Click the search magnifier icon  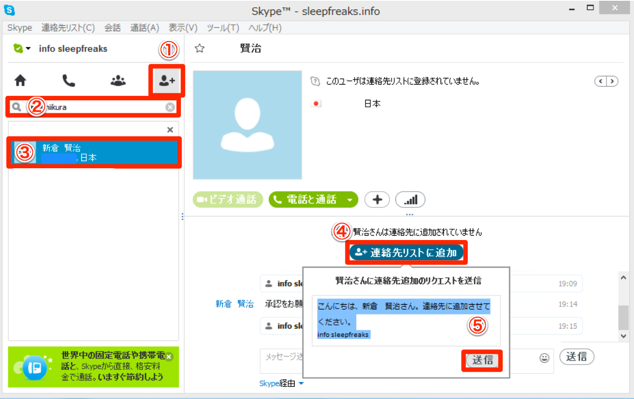click(x=16, y=107)
